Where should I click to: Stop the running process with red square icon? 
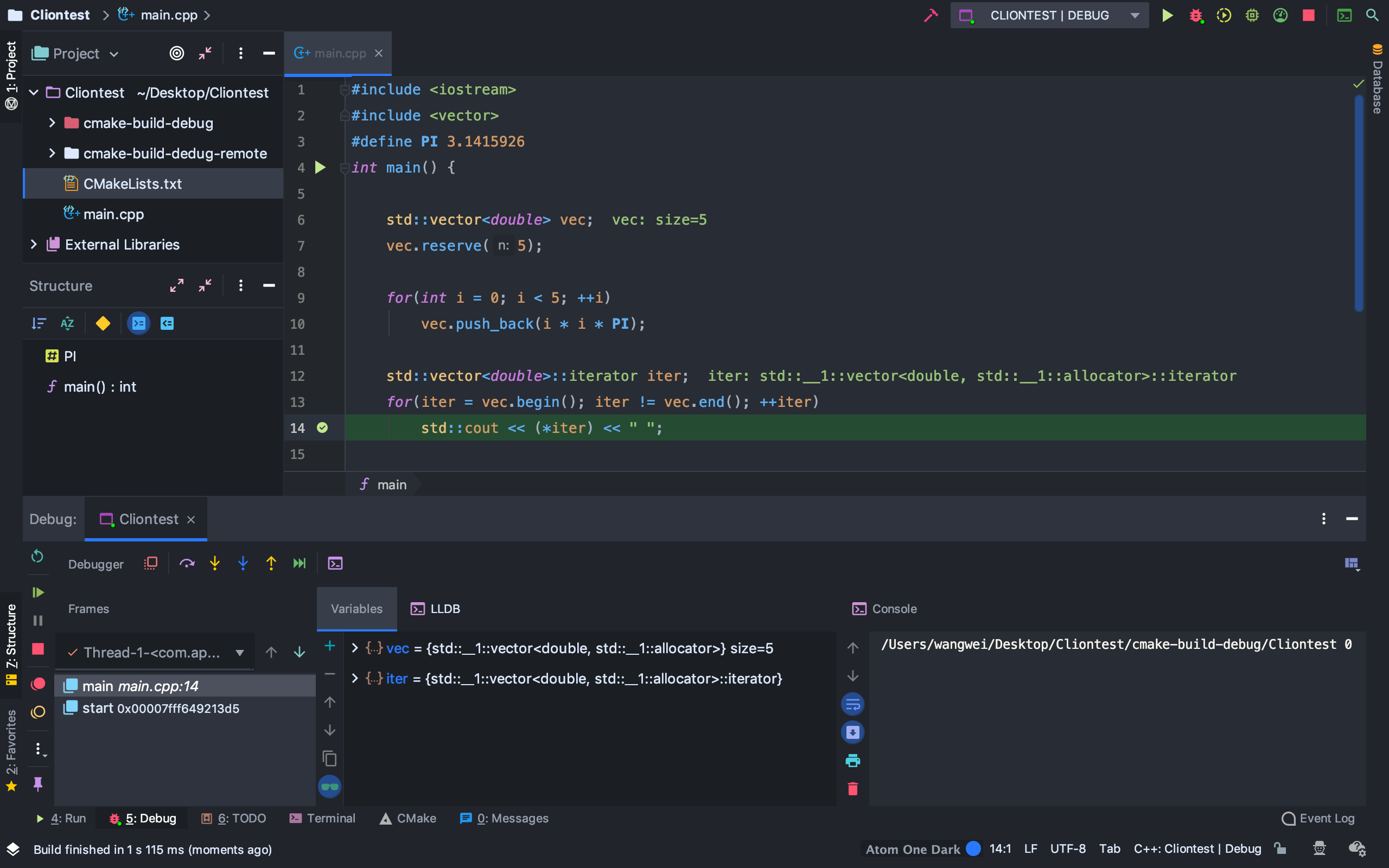pos(1309,15)
